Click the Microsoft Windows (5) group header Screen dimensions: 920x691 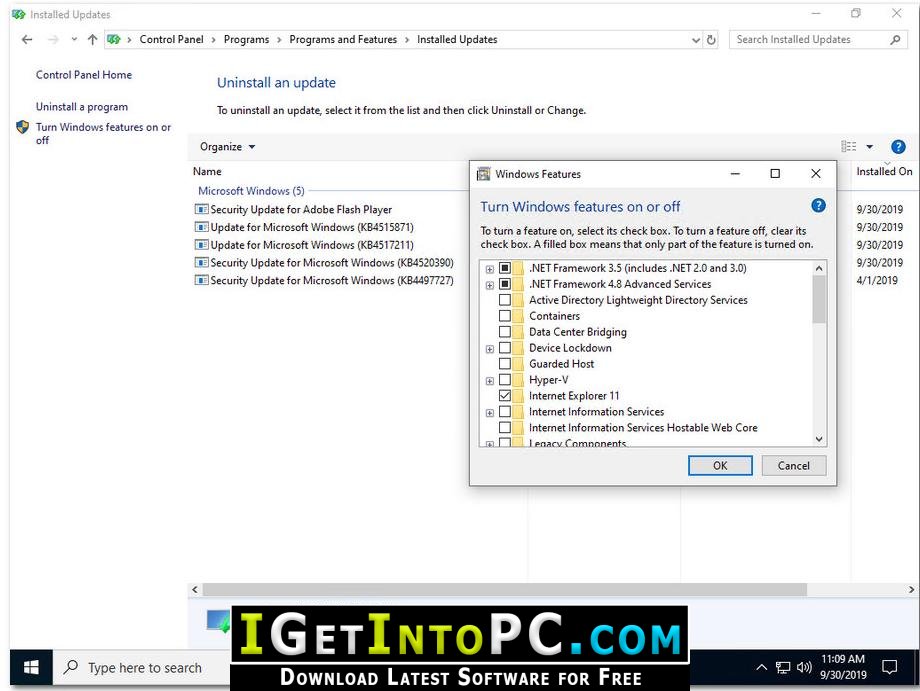(251, 191)
